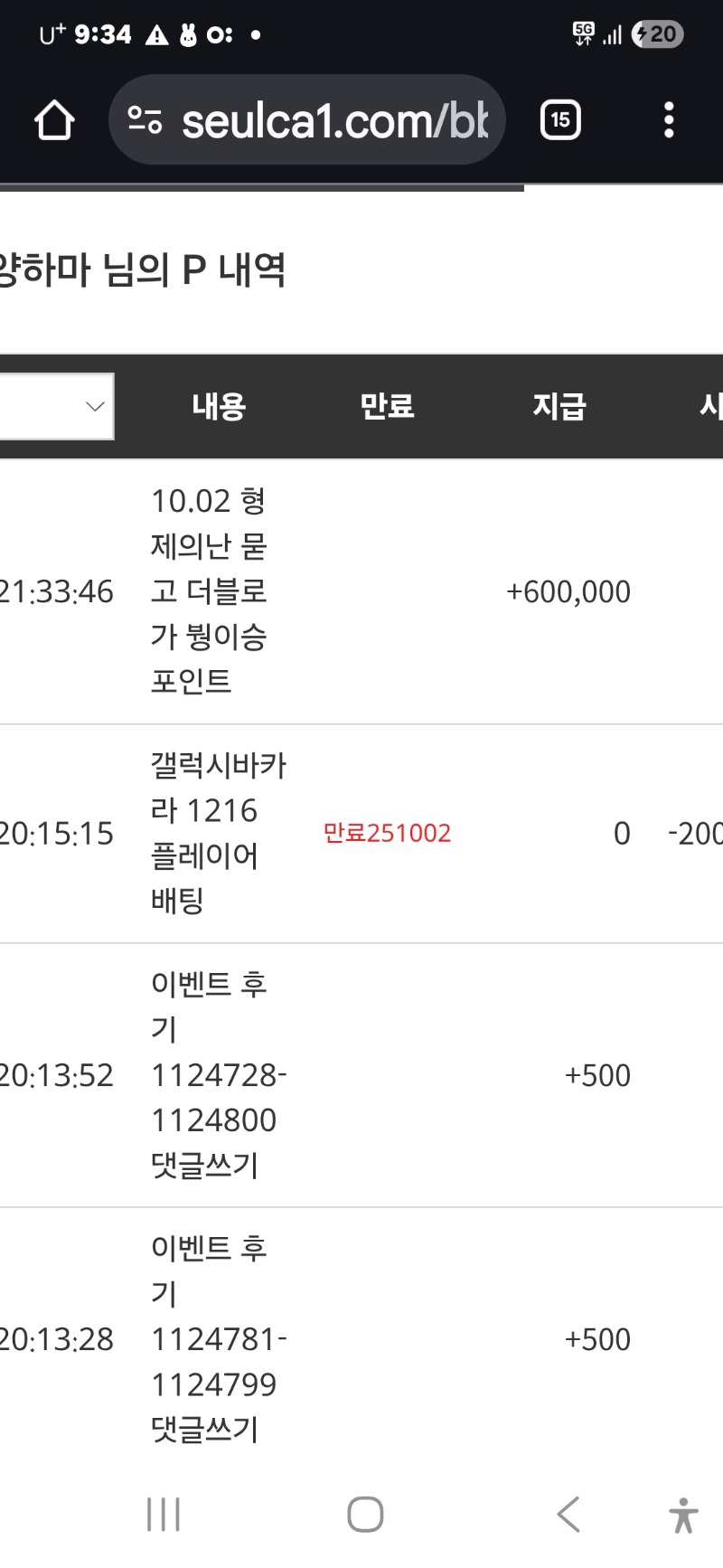Tap the Android recent apps icon
723x1568 pixels.
point(164,1514)
